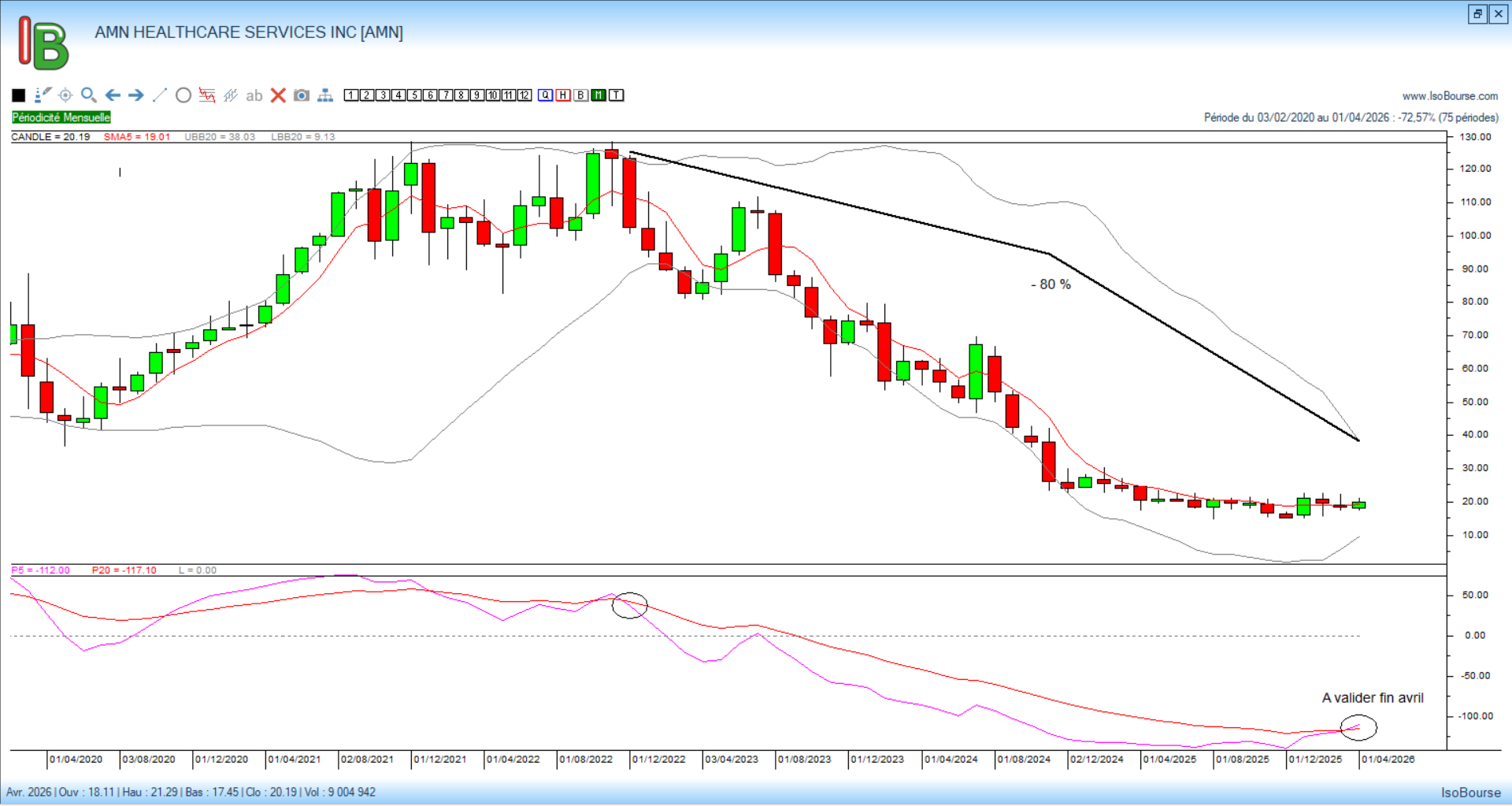Open the hierarchy tree icon

point(325,95)
